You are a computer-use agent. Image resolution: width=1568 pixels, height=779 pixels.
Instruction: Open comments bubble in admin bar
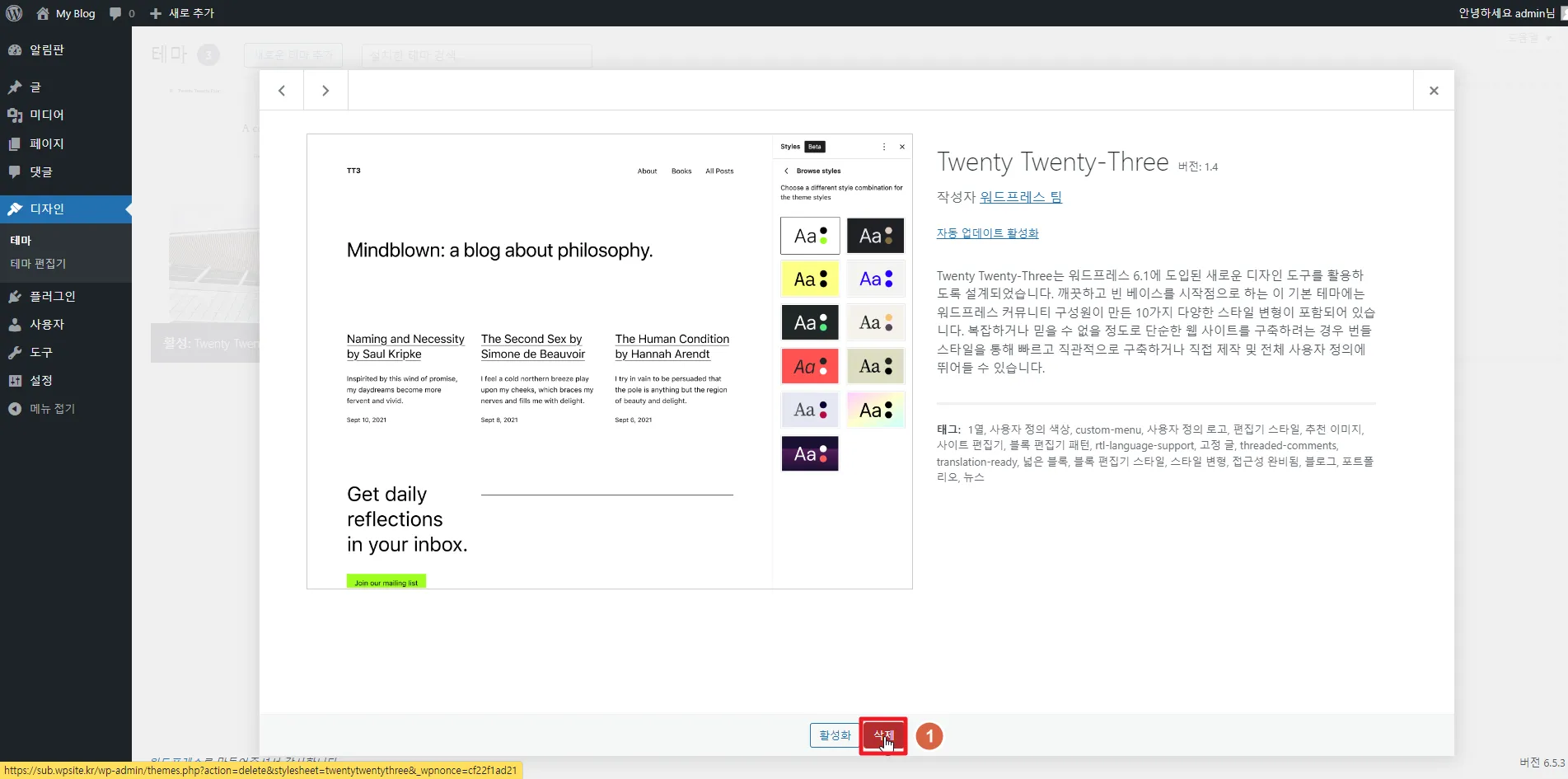coord(122,13)
